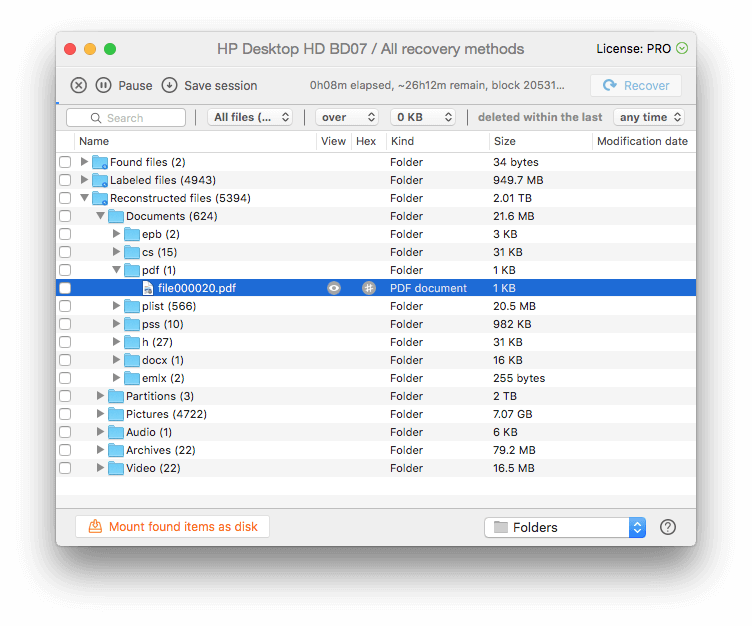This screenshot has height=626, width=752.
Task: Click the green License PRO checkmark icon
Action: pos(682,48)
